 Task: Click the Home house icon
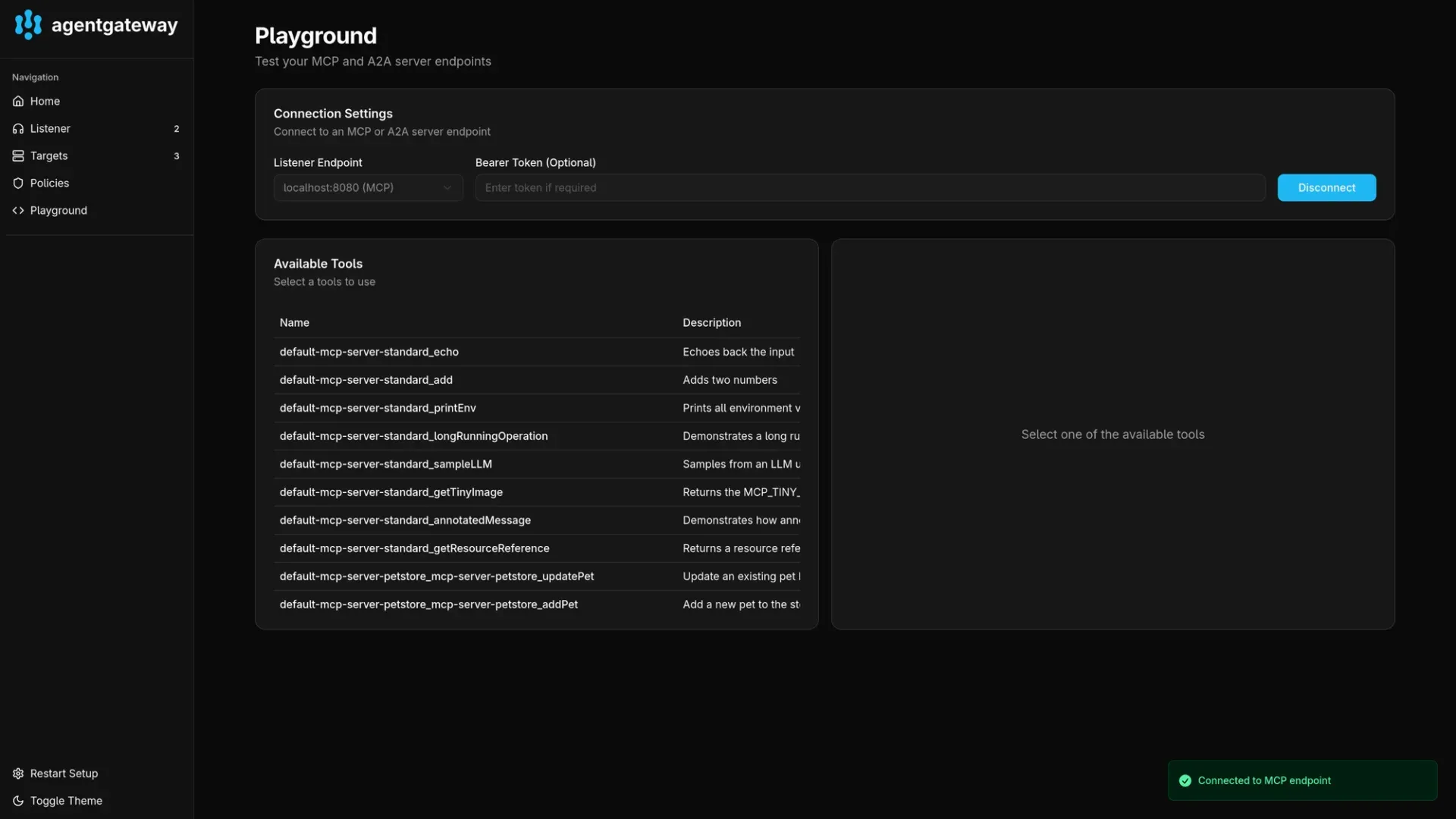18,101
